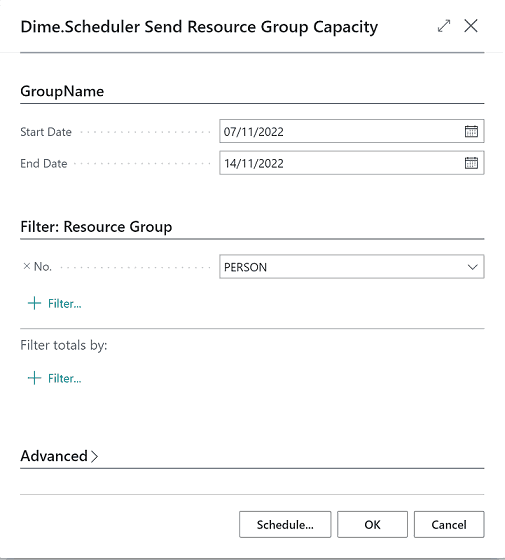This screenshot has width=505, height=560.
Task: Open calendar picker for End Date
Action: click(471, 163)
